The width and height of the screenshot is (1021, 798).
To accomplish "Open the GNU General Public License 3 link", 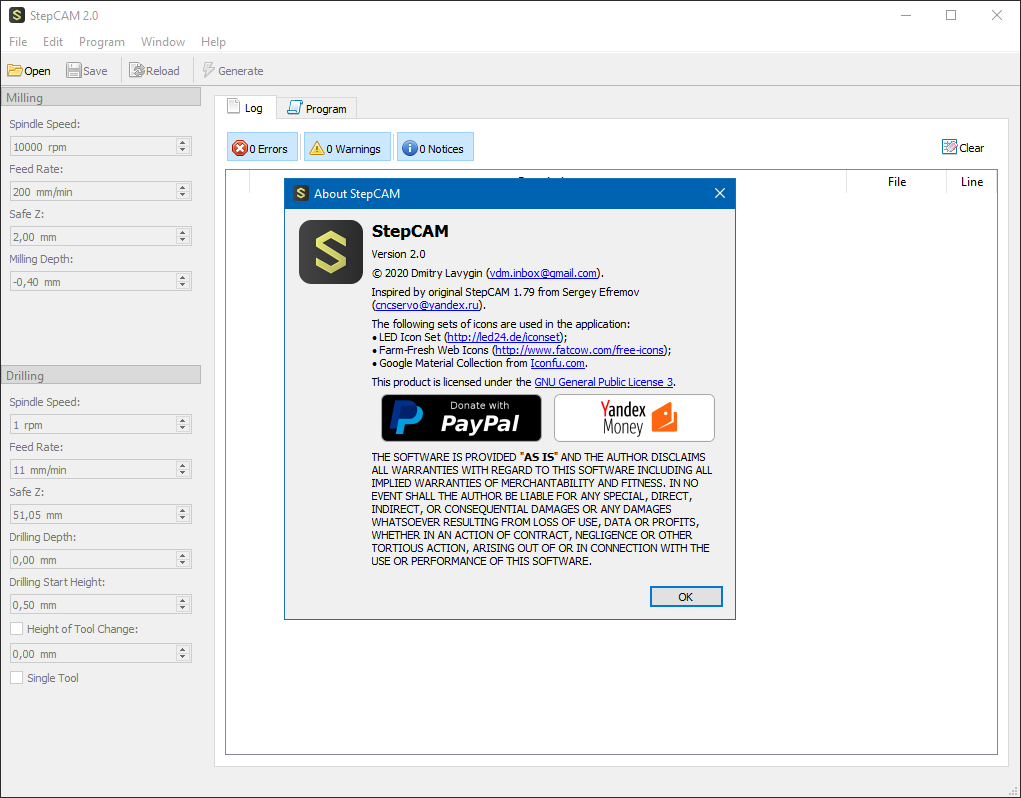I will pos(603,382).
